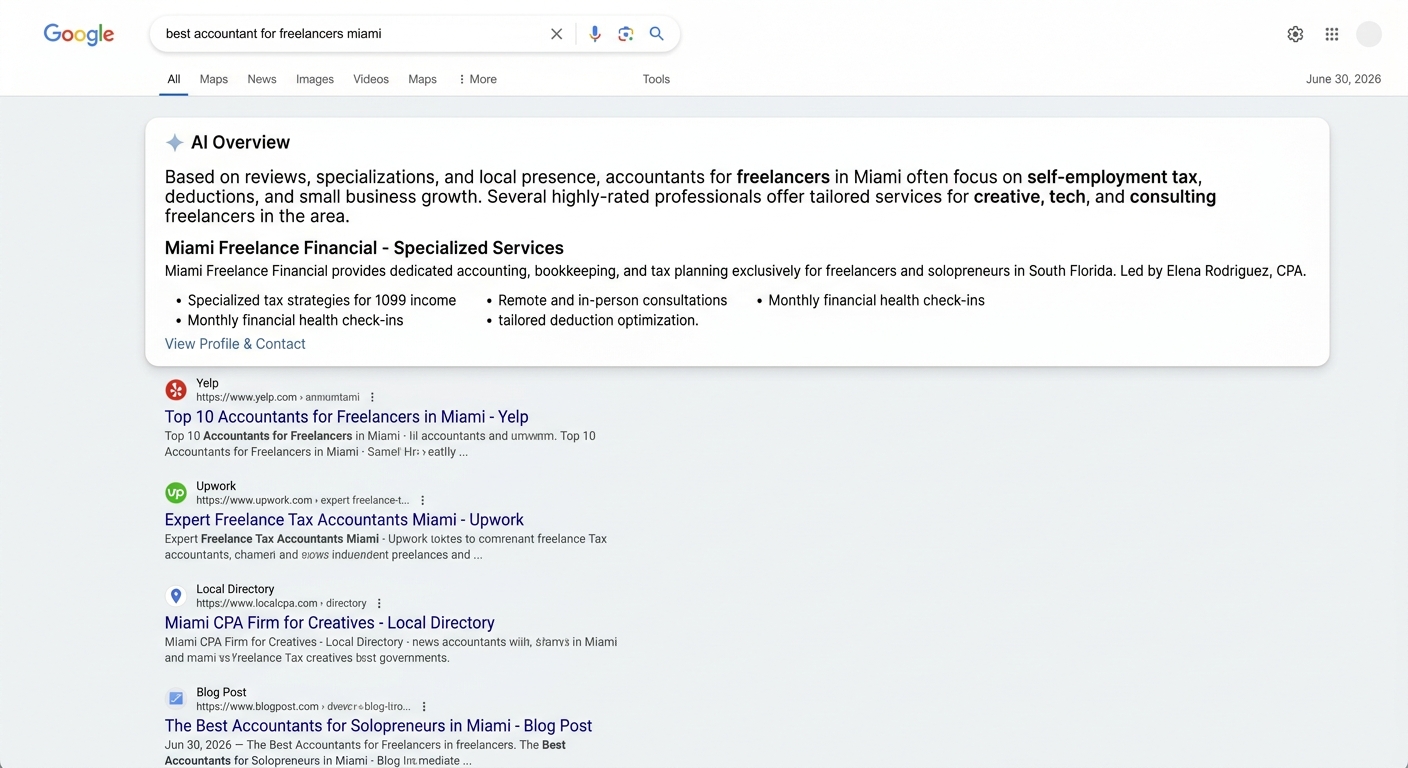This screenshot has width=1408, height=768.
Task: Expand the More search categories menu
Action: point(477,79)
